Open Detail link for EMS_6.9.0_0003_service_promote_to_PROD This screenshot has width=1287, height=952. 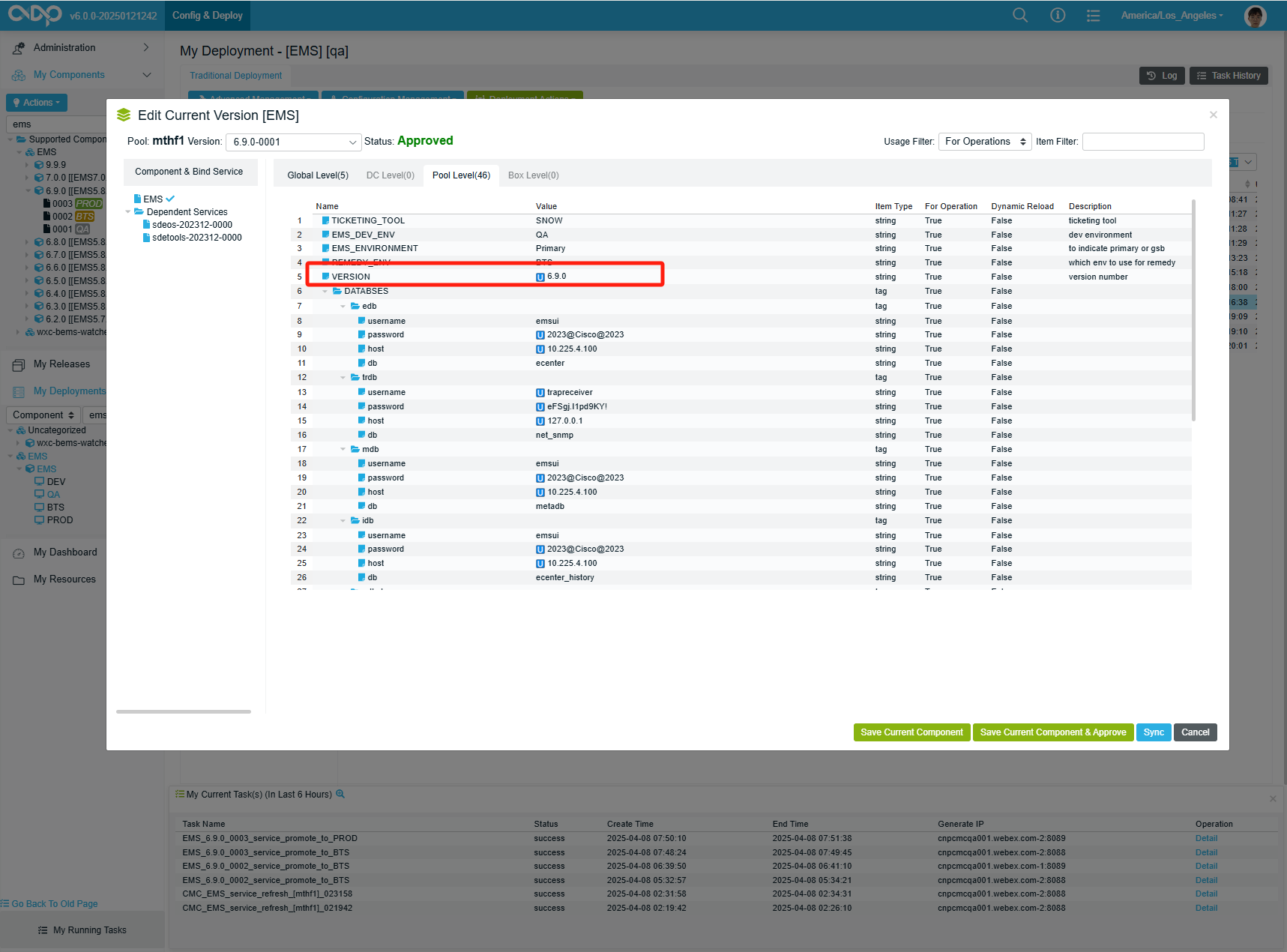click(1206, 839)
